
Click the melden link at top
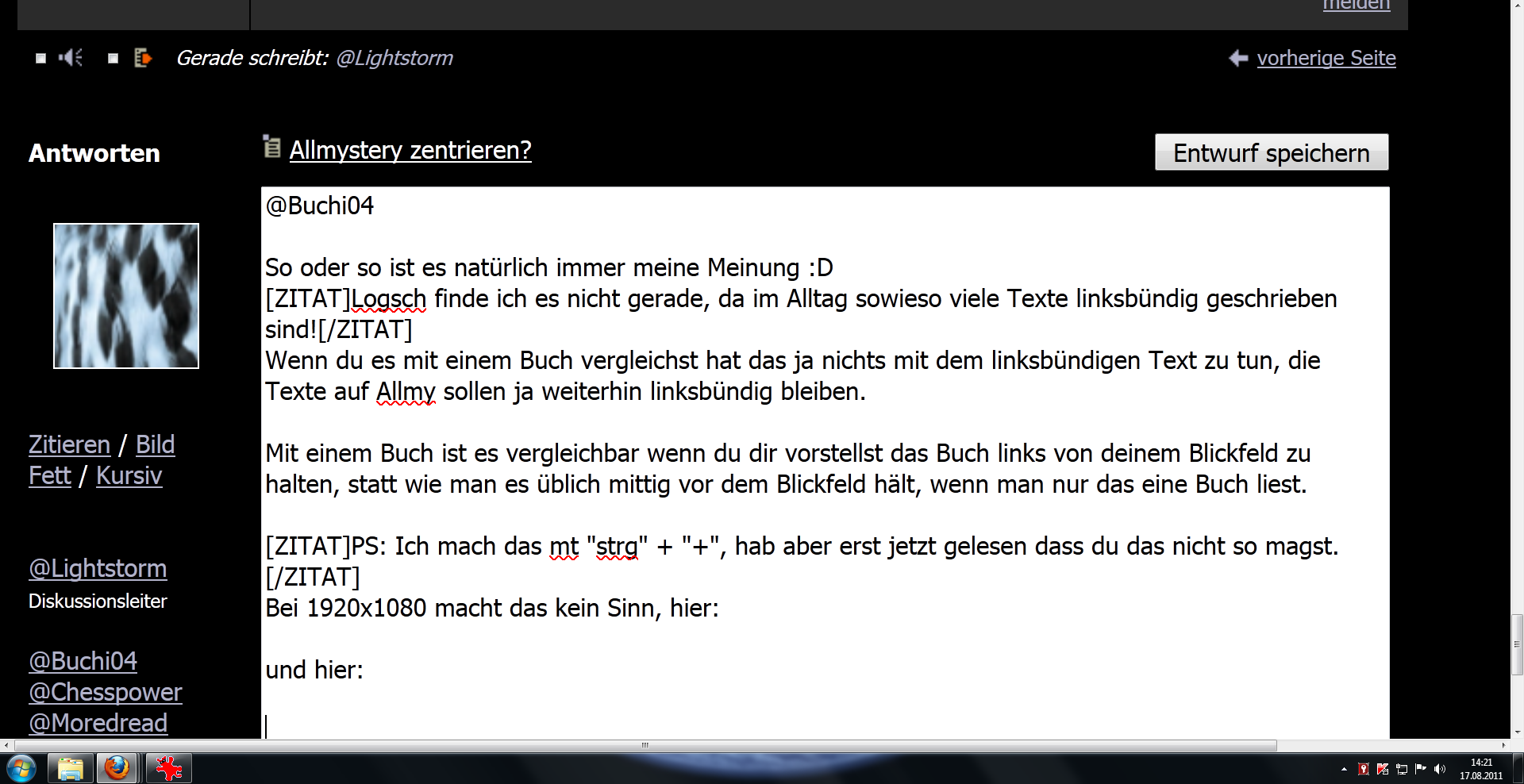coord(1357,5)
